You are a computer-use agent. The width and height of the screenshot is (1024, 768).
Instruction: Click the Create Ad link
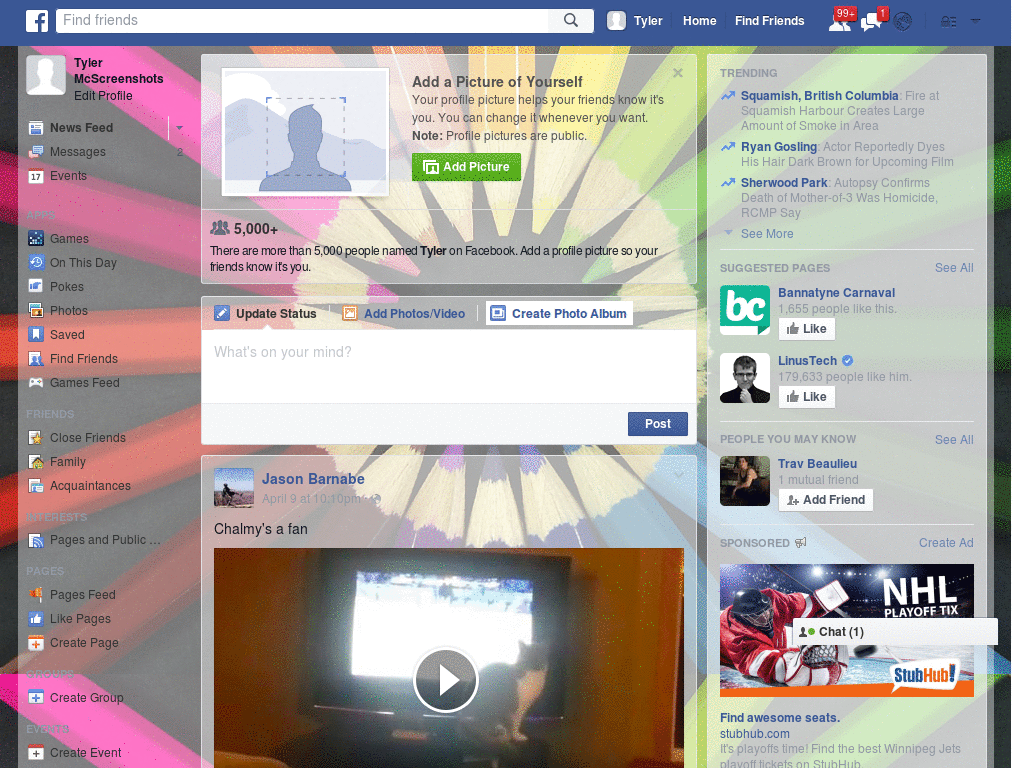pos(946,543)
